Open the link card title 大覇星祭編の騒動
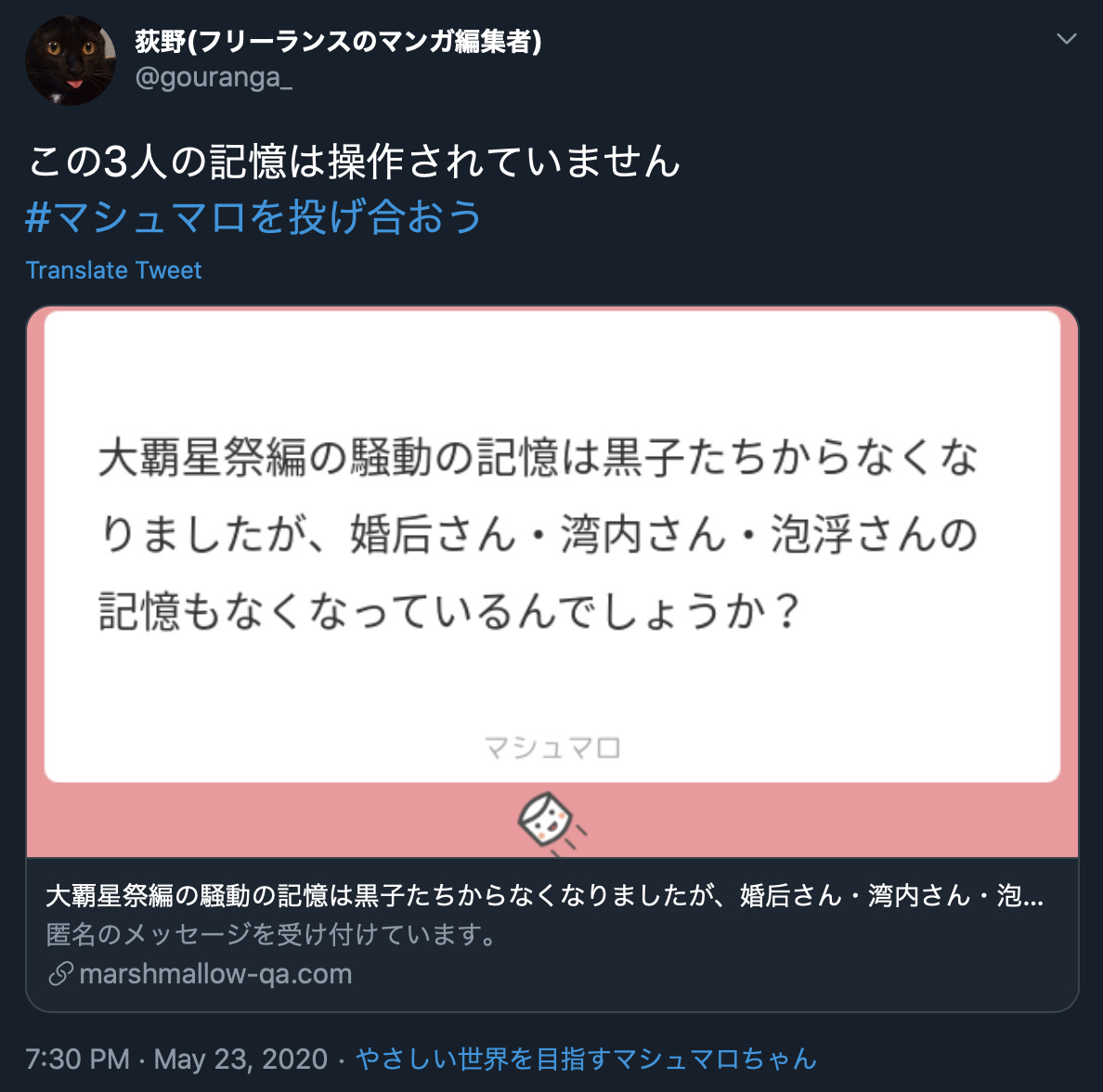The width and height of the screenshot is (1103, 1092). coord(544,896)
